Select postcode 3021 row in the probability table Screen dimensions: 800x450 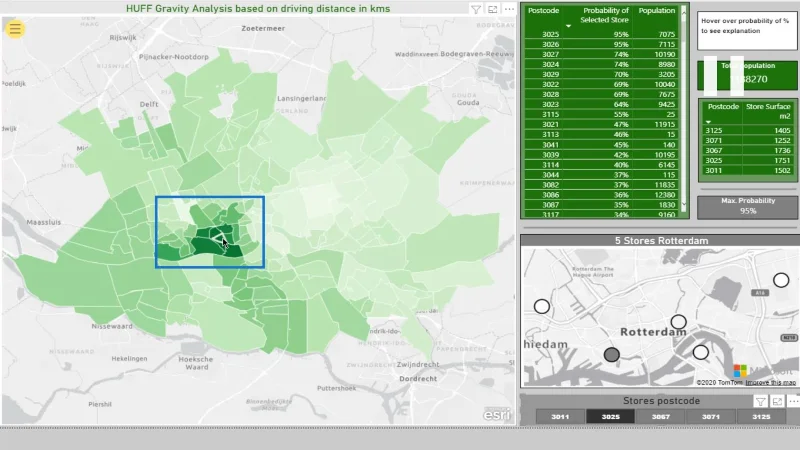point(601,124)
